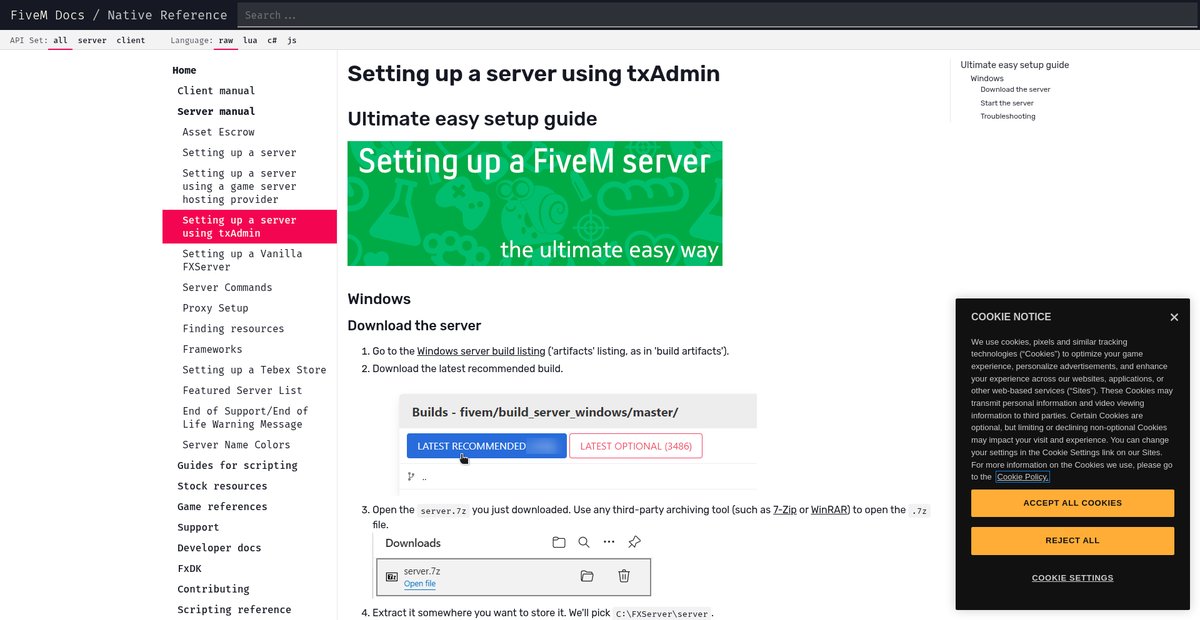Open 'Setting up a server' page
The image size is (1200, 620).
[x=239, y=153]
